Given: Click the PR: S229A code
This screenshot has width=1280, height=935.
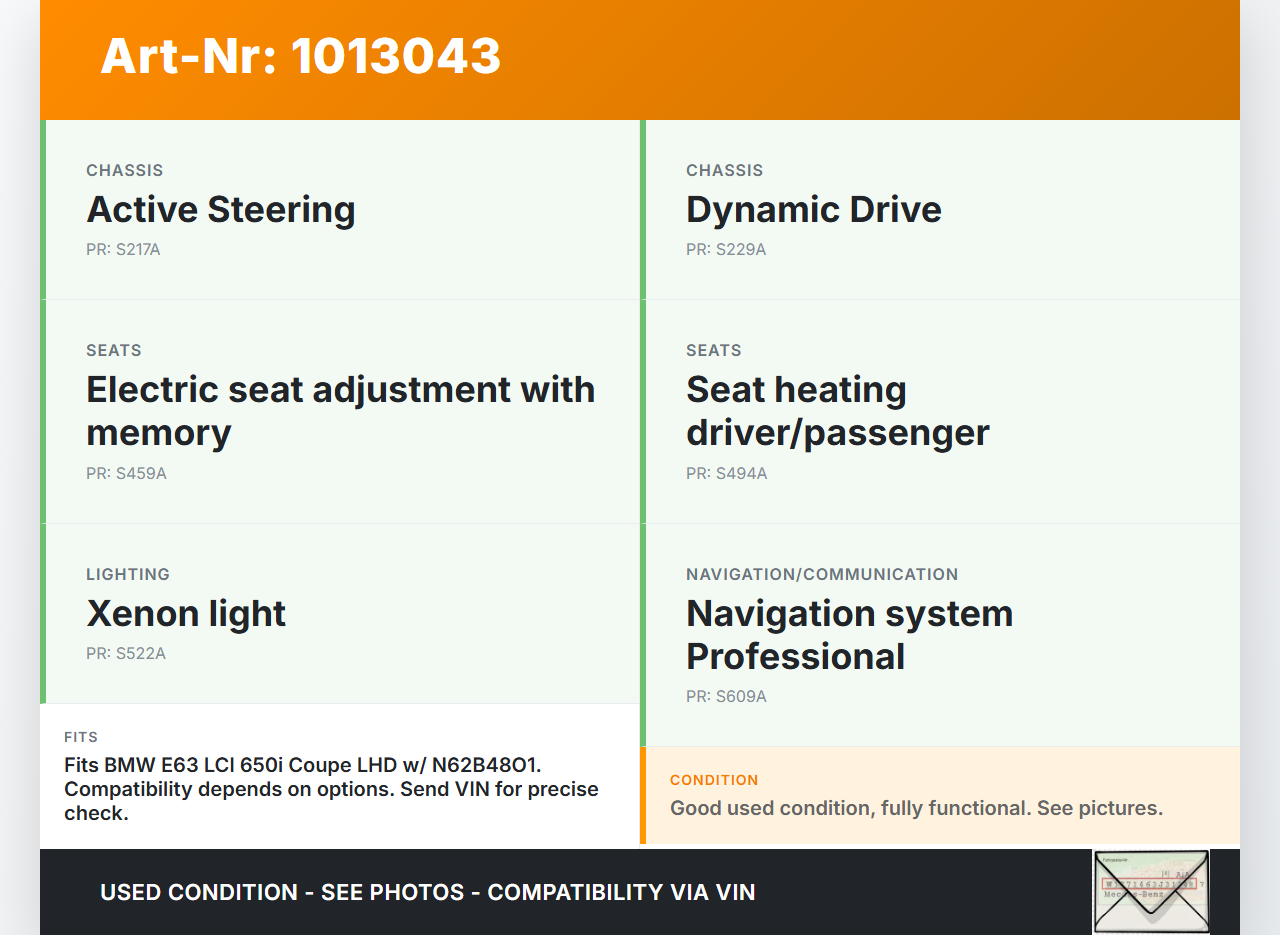Looking at the screenshot, I should (726, 250).
